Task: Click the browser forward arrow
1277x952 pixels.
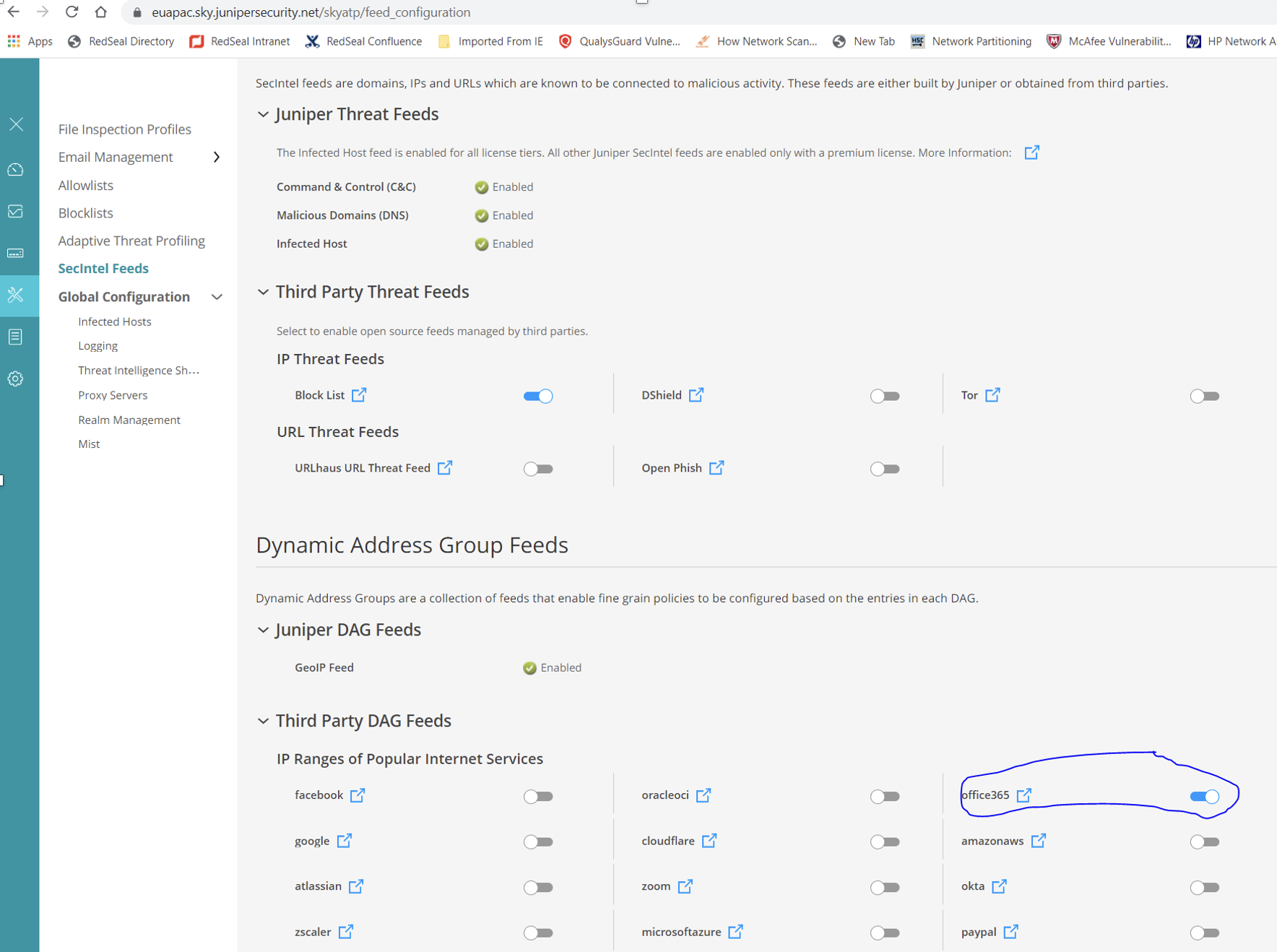Action: 43,12
